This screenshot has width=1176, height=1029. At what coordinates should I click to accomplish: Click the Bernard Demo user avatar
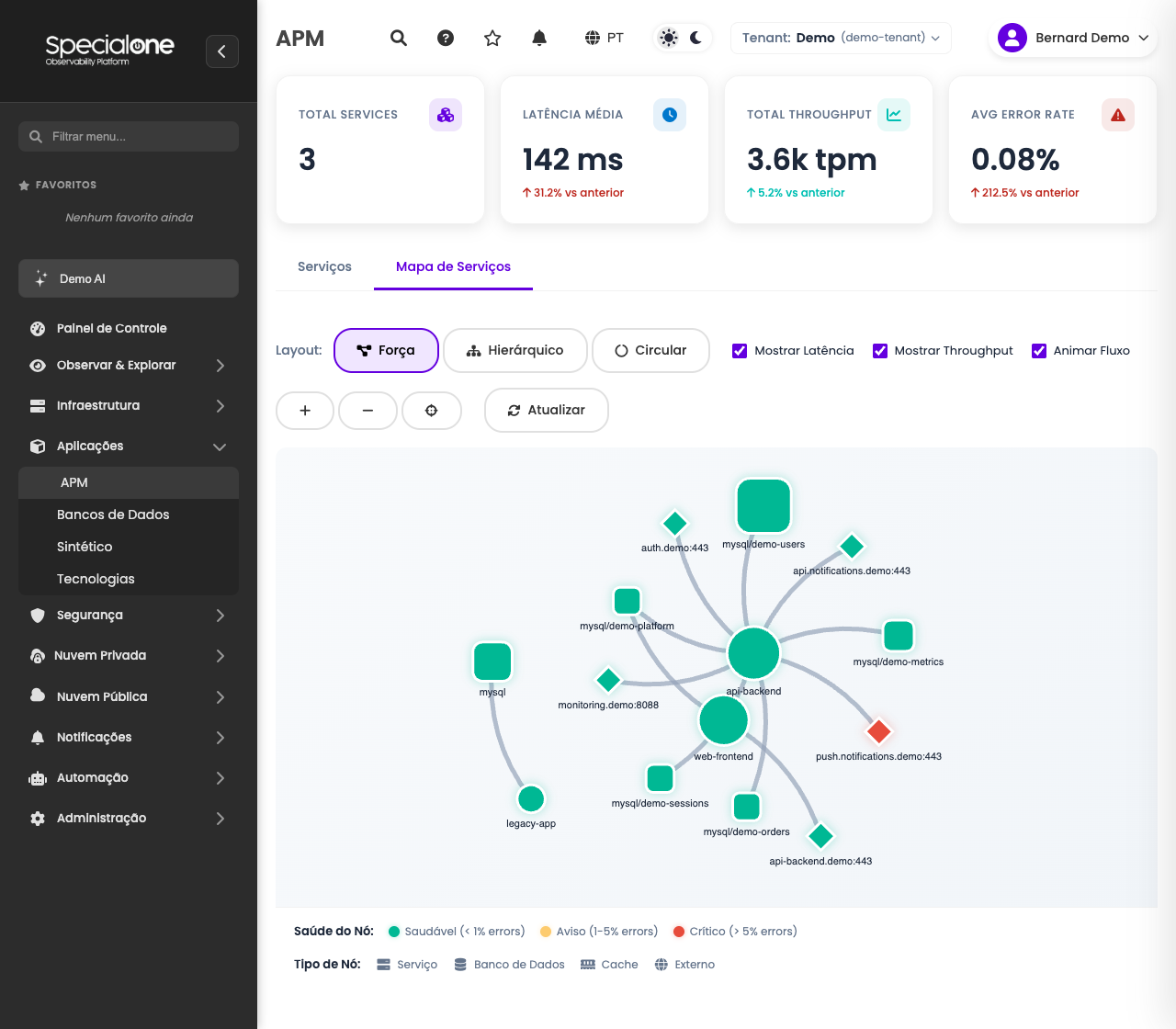coord(1012,38)
